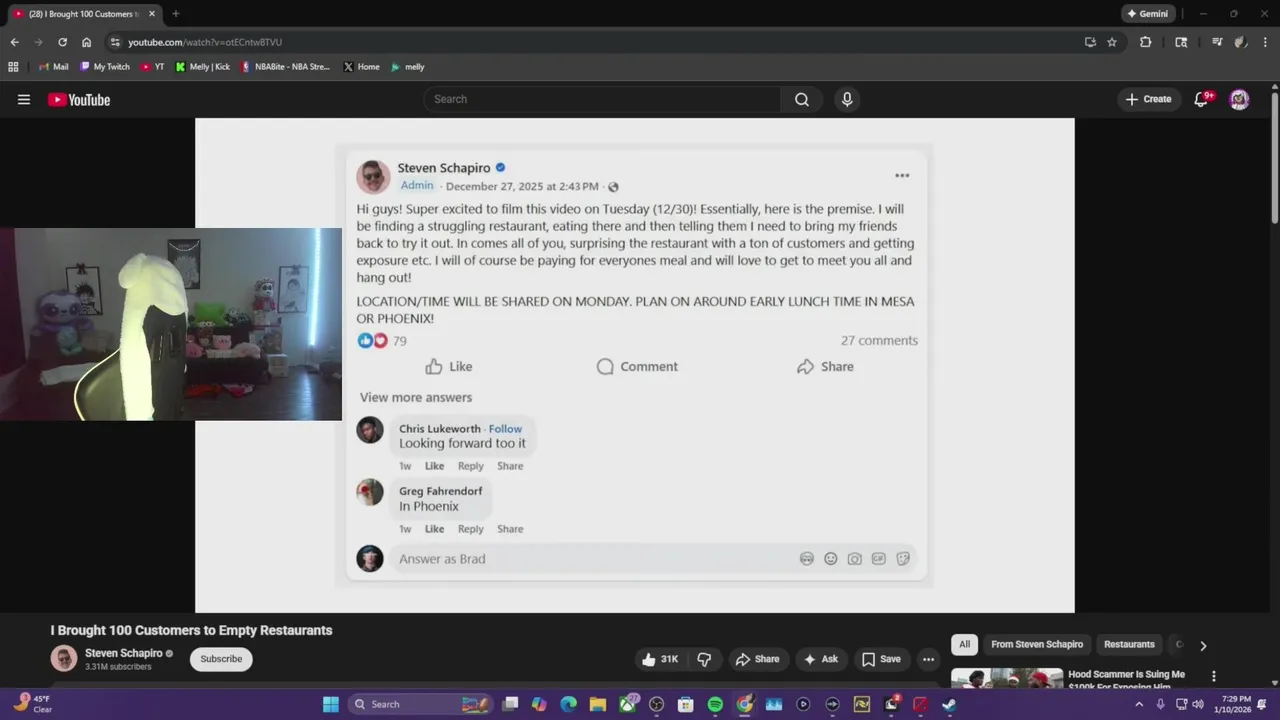Focus the YouTube search box
This screenshot has height=720, width=1280.
point(602,99)
